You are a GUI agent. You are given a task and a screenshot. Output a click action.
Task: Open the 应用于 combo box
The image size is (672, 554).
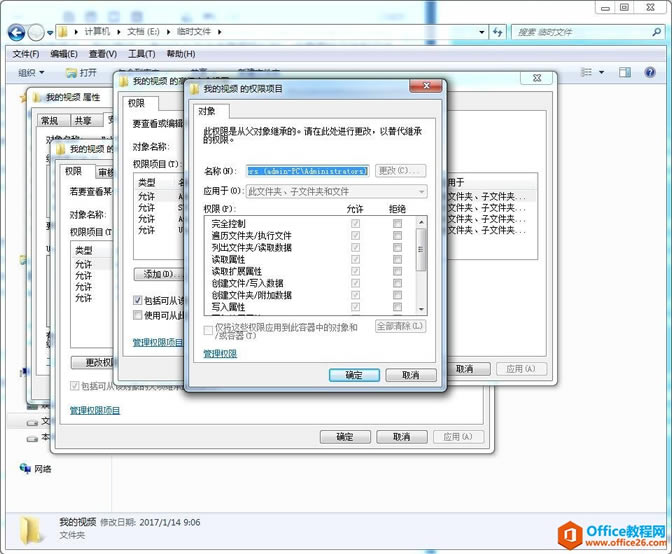tap(337, 192)
